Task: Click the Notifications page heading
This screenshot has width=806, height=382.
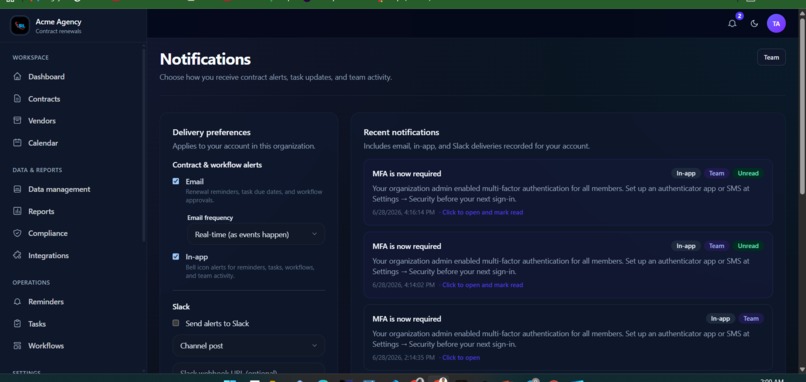Action: (205, 59)
